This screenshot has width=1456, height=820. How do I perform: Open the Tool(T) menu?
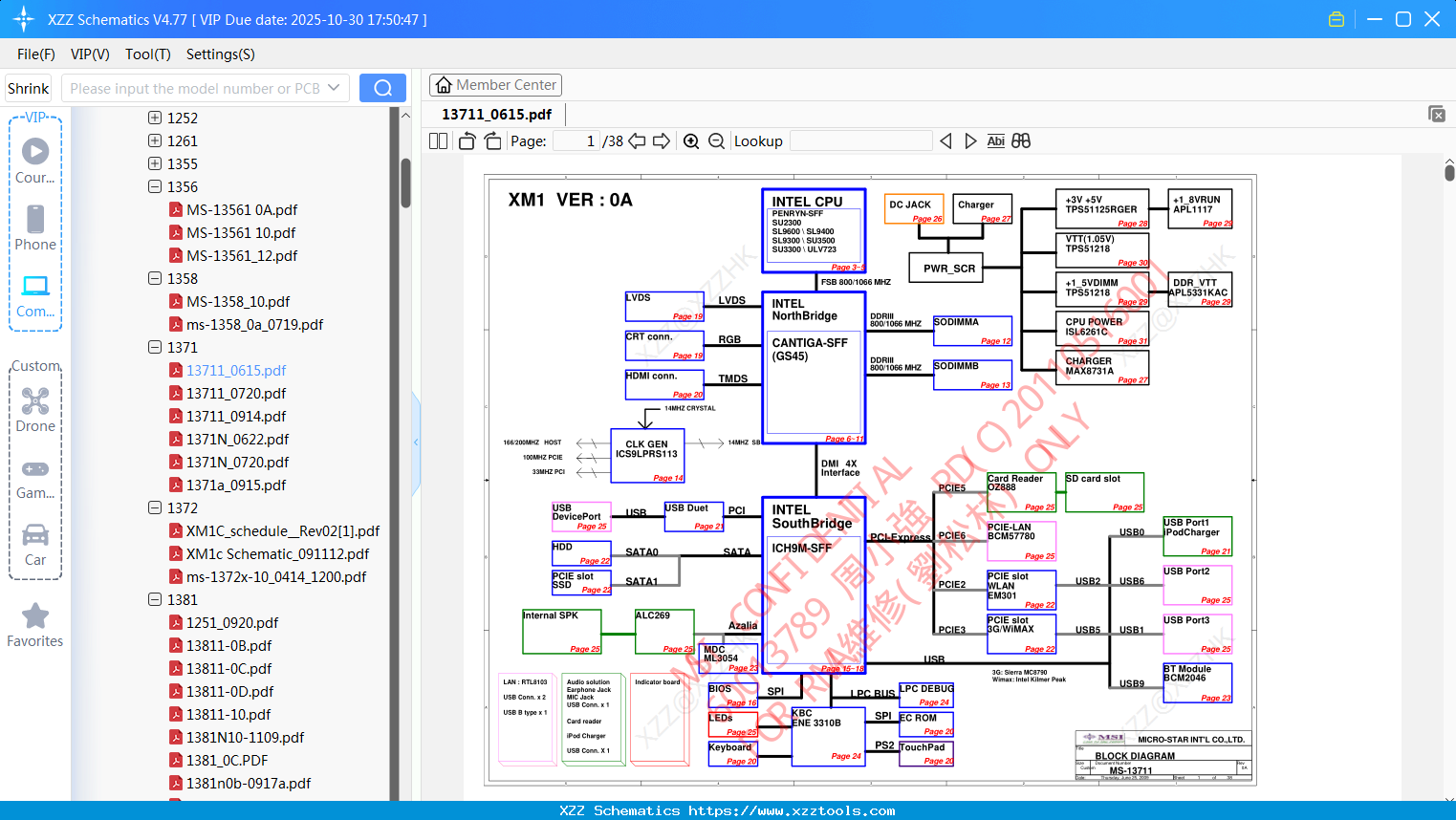coord(148,54)
